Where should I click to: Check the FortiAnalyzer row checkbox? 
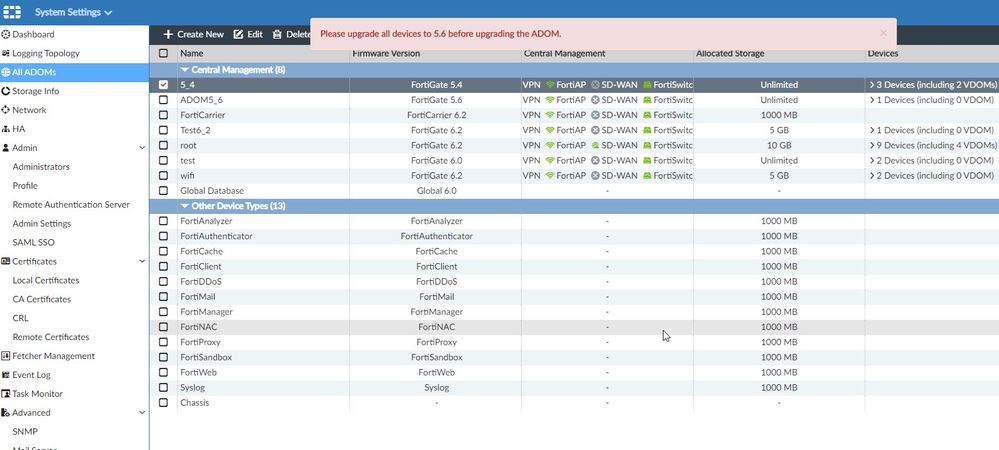point(164,221)
